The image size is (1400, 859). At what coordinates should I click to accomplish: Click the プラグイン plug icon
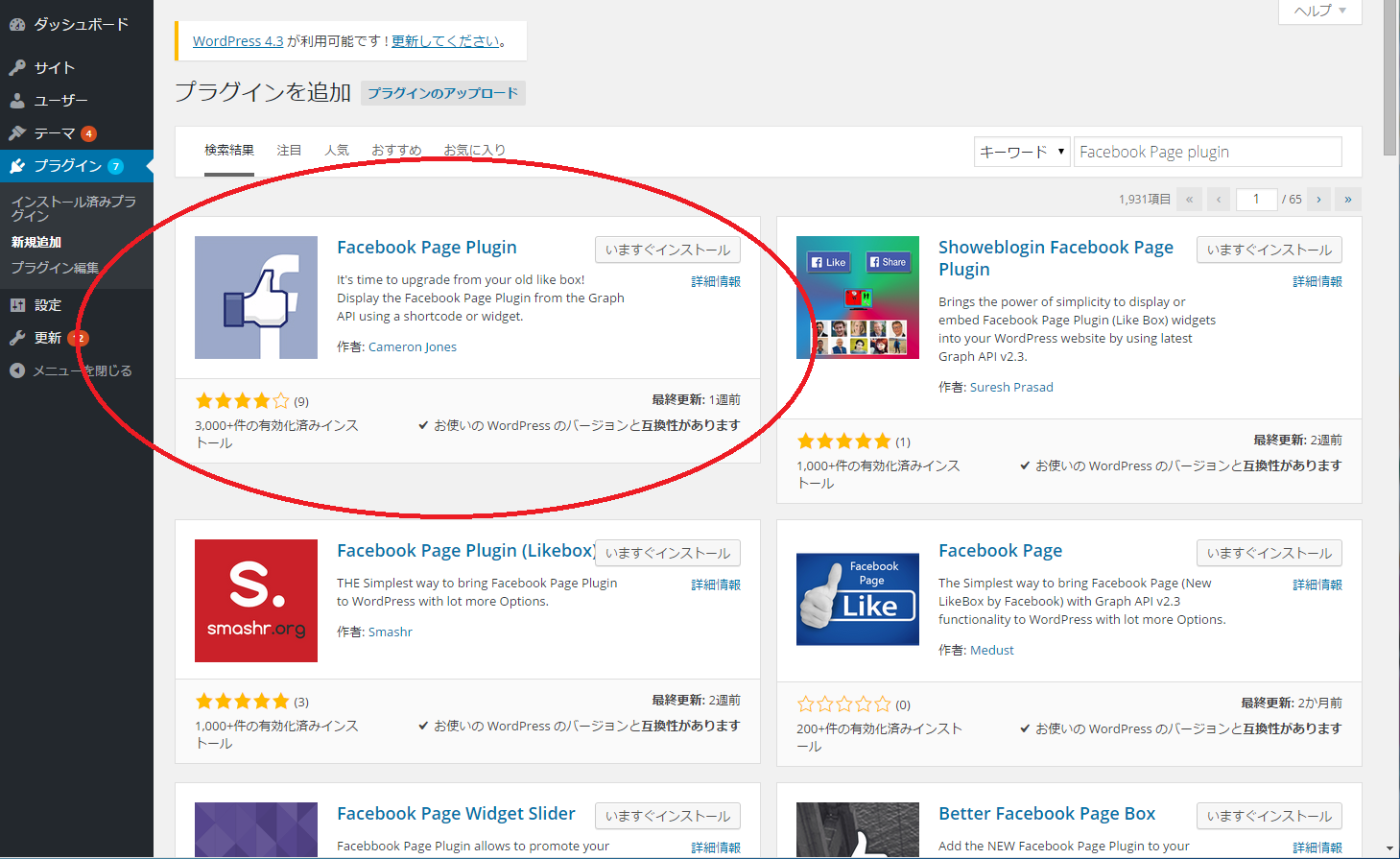(17, 166)
